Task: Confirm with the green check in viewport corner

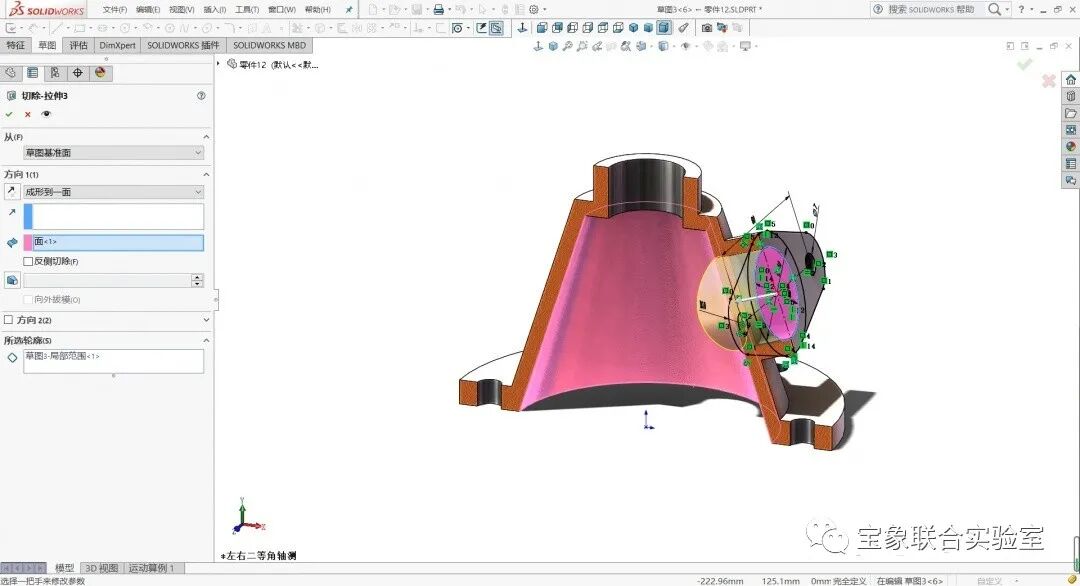Action: pyautogui.click(x=1025, y=64)
